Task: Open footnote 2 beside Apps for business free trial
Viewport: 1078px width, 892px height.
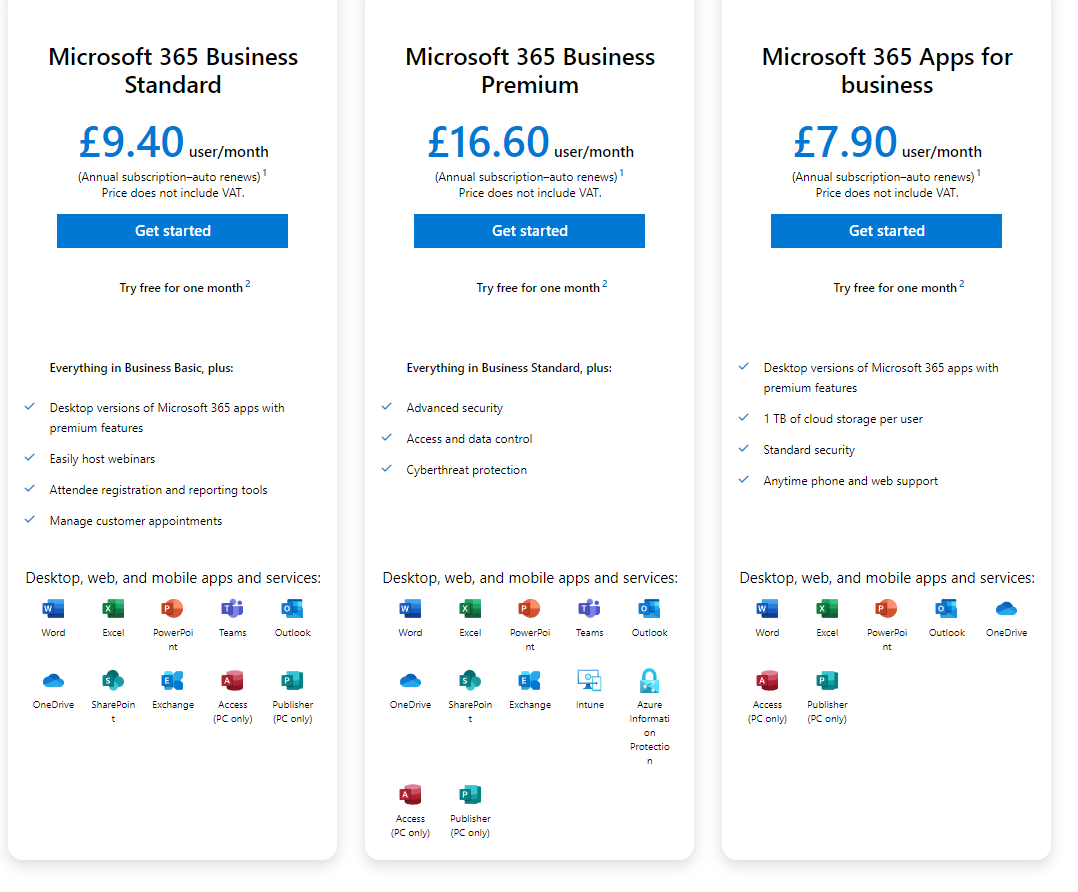Action: tap(962, 283)
